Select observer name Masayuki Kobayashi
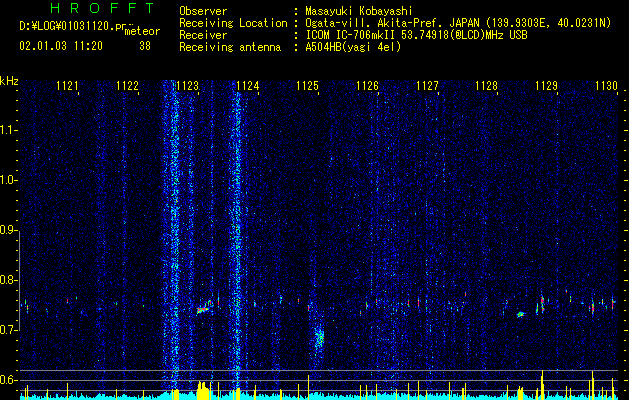This screenshot has height=400, width=629. pos(358,11)
